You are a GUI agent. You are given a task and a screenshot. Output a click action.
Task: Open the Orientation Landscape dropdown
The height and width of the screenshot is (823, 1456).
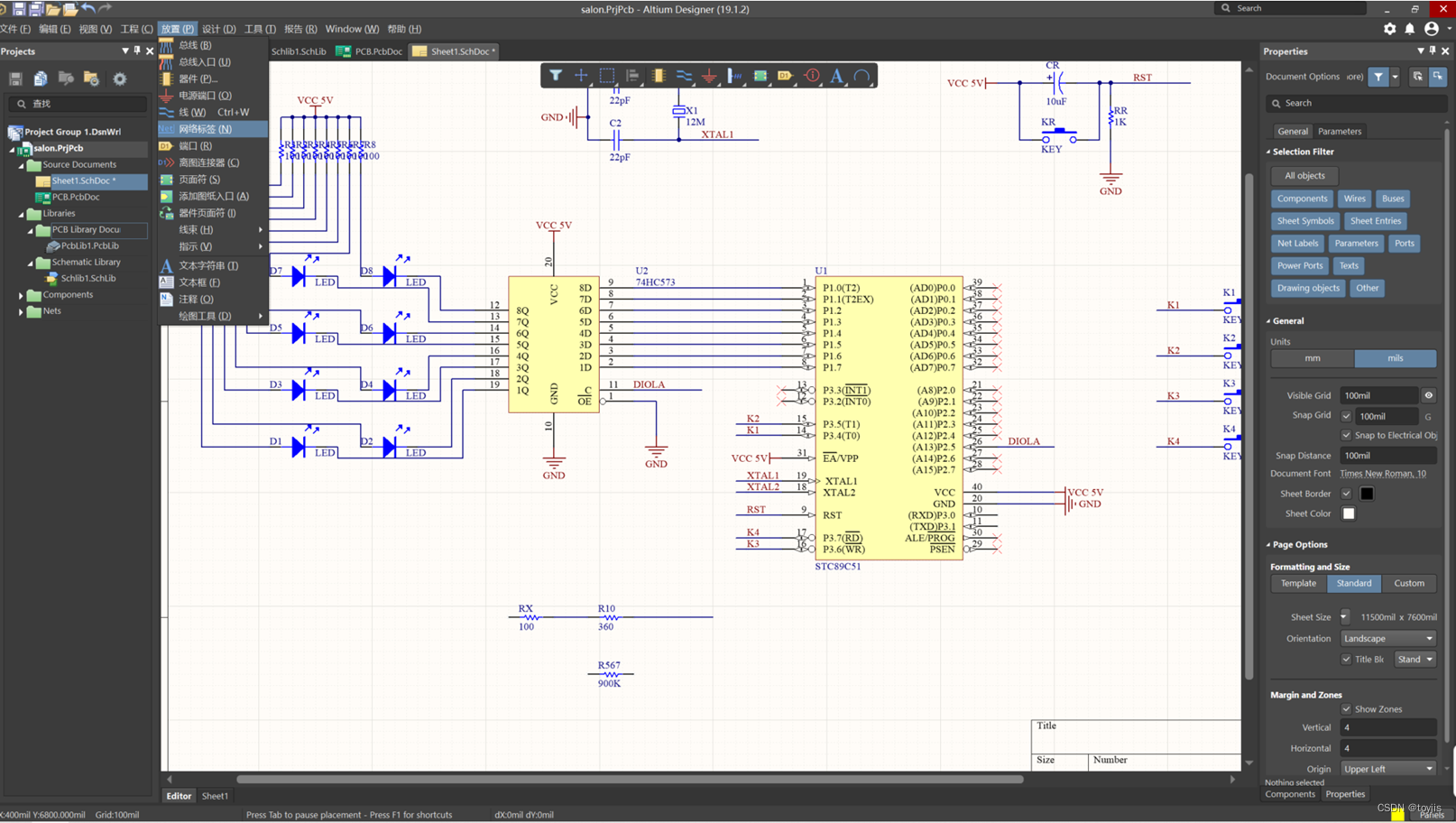(x=1388, y=638)
